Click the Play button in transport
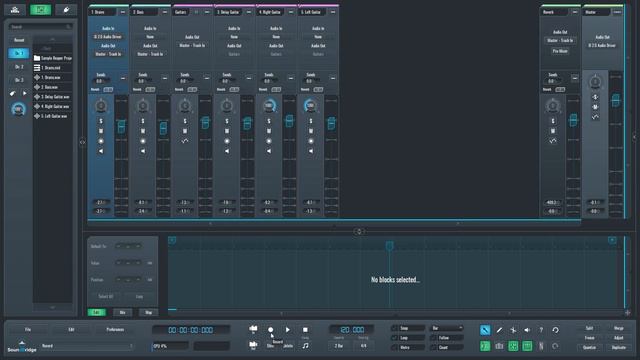 [x=288, y=330]
